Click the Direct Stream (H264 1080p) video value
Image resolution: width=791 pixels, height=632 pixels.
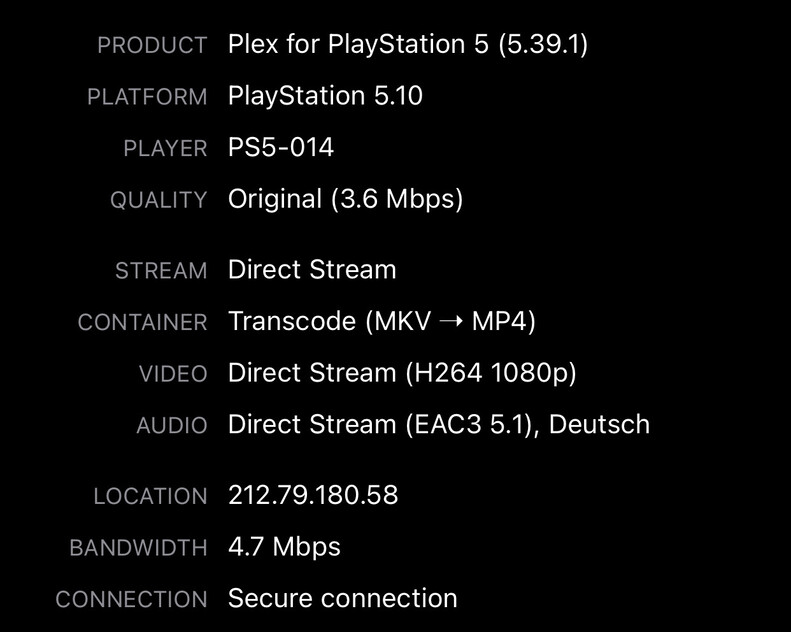402,373
